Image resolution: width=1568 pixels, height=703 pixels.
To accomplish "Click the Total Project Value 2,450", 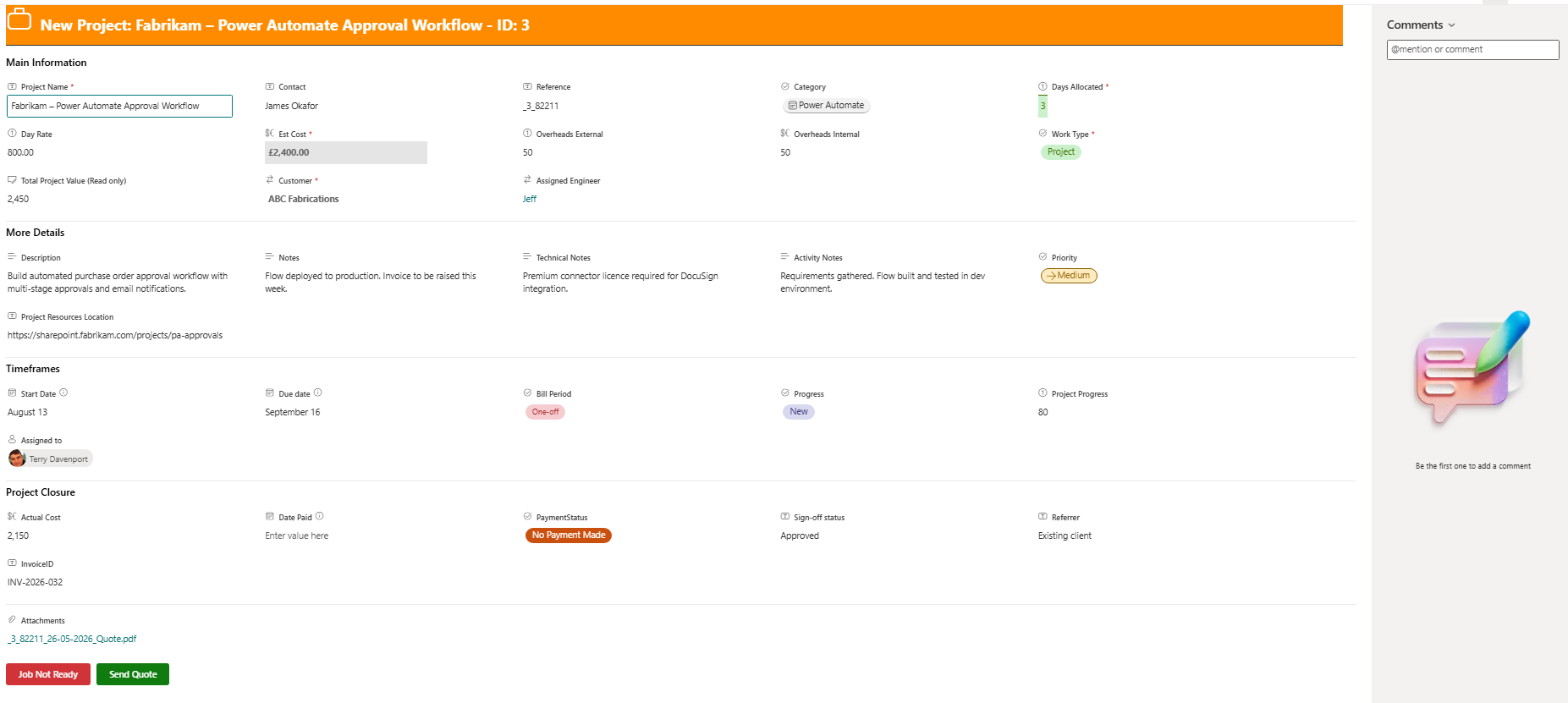I will (x=19, y=199).
